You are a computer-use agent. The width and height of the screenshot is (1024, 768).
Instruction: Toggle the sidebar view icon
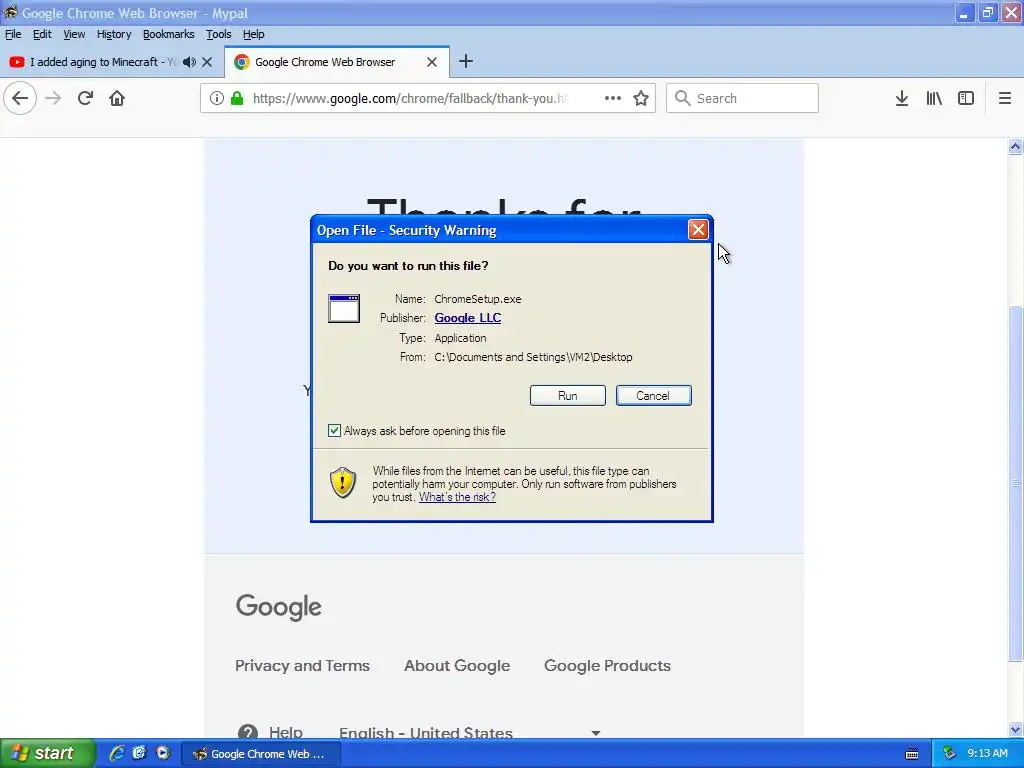pos(966,98)
